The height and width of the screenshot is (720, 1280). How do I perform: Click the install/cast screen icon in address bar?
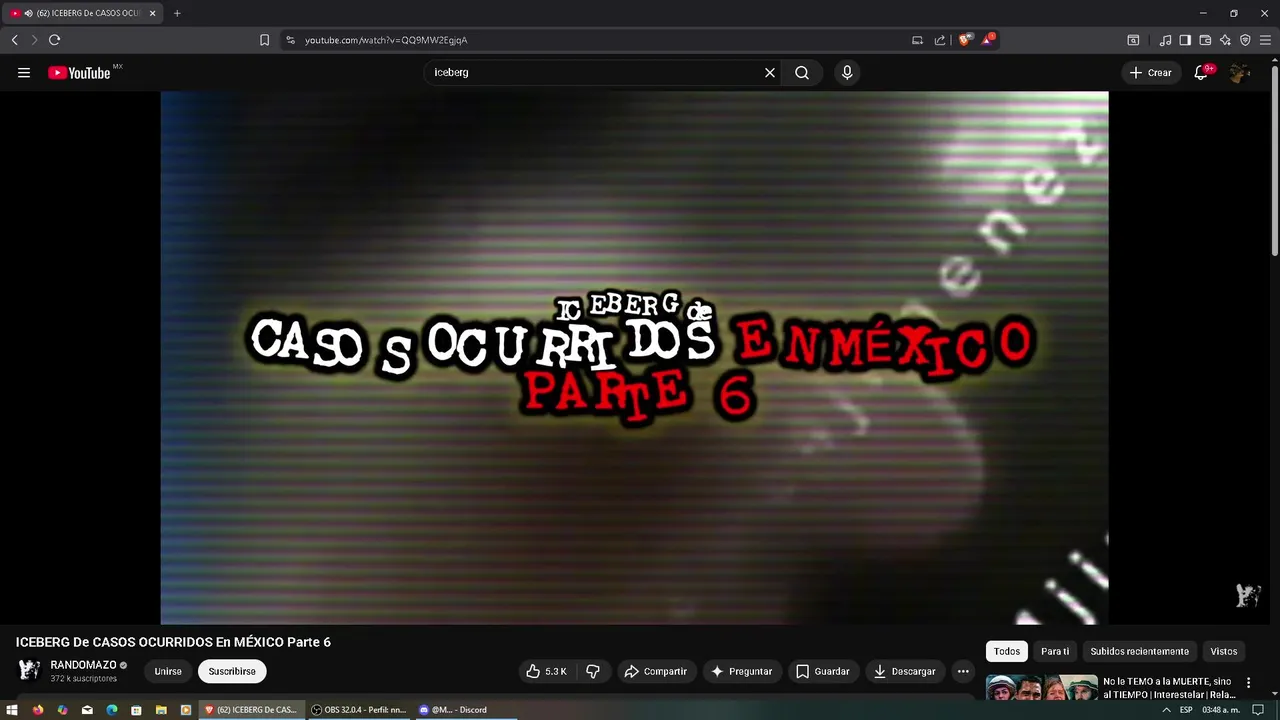[917, 40]
